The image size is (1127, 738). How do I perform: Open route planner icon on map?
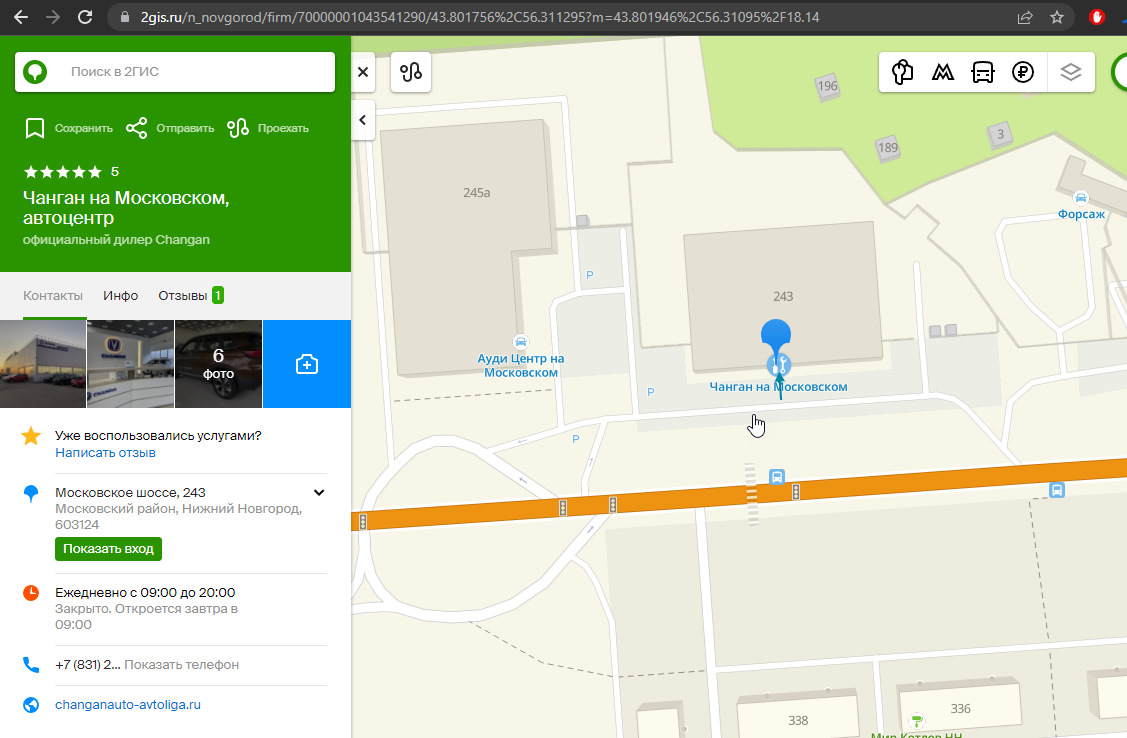click(411, 72)
